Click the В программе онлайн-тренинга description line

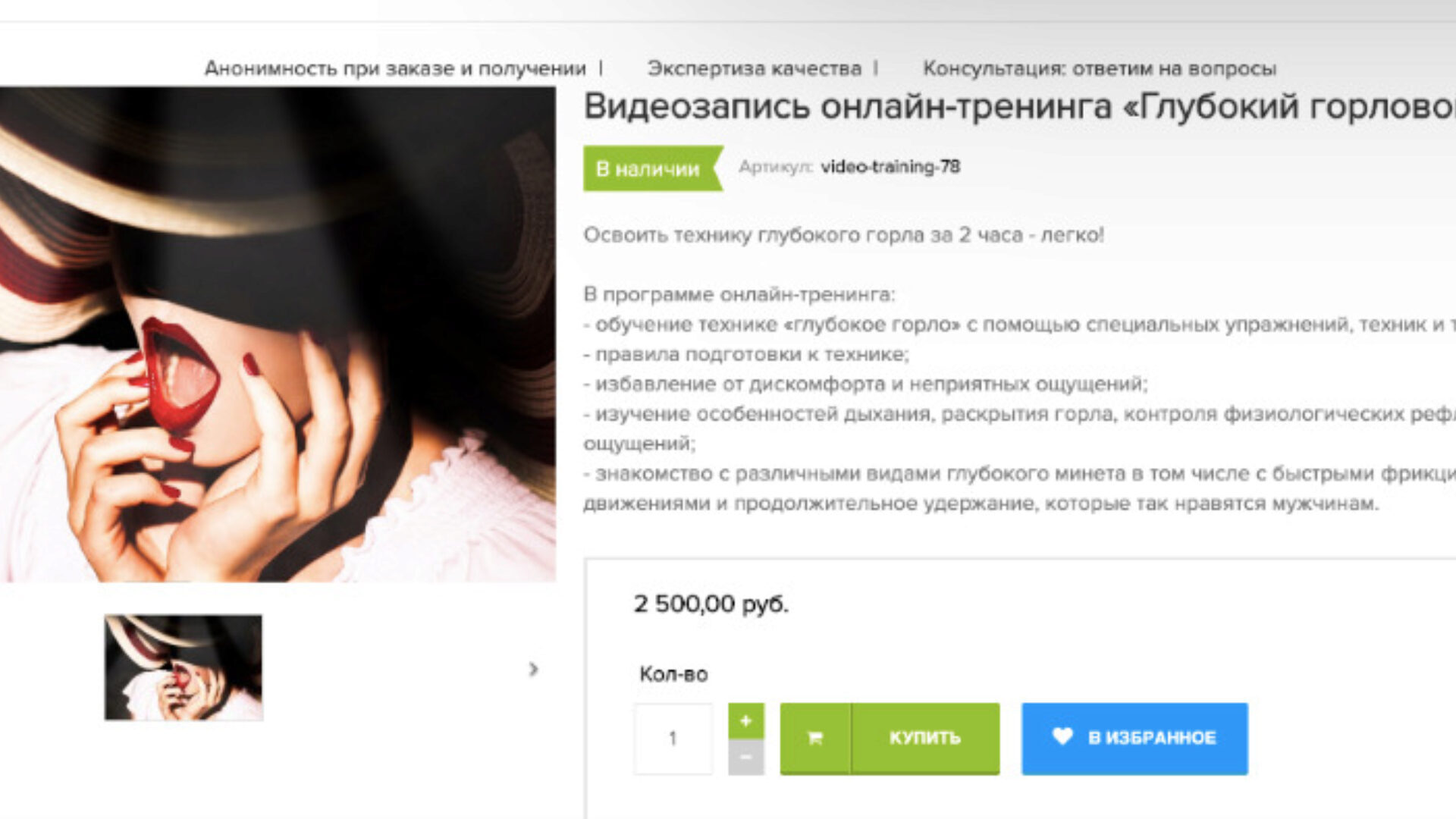tap(739, 294)
